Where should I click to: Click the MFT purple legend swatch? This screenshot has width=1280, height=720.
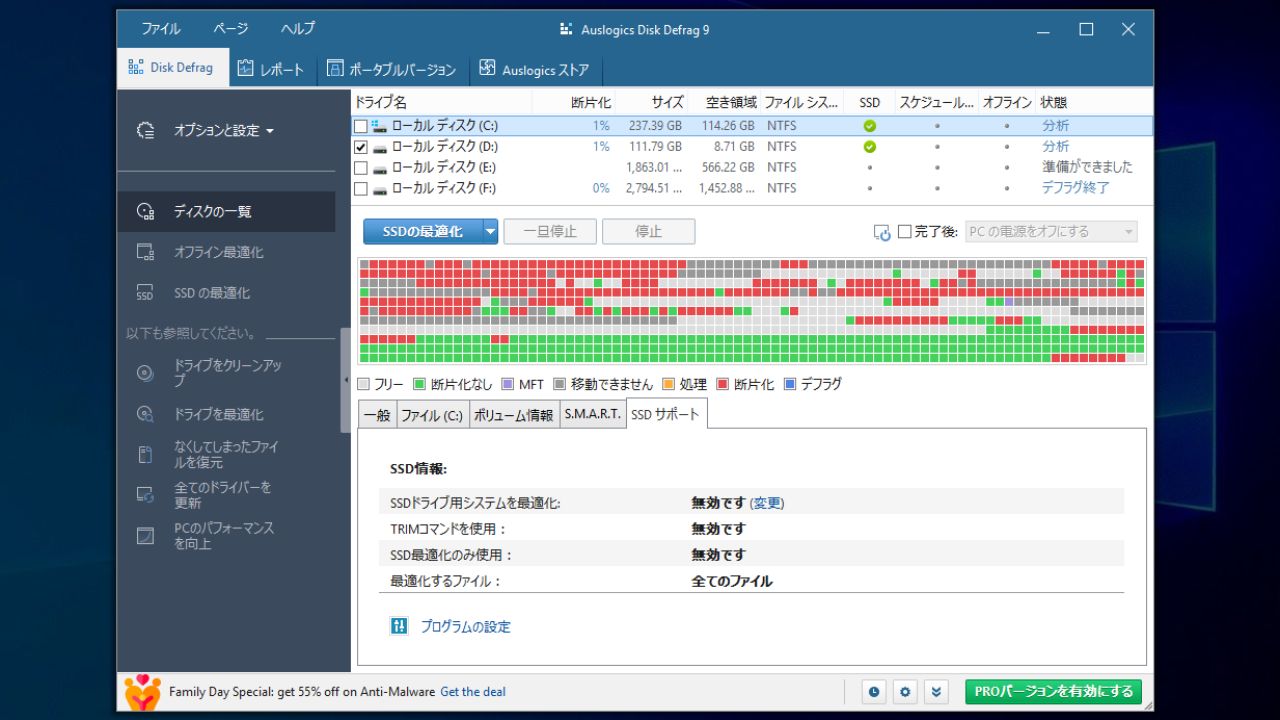pos(507,384)
